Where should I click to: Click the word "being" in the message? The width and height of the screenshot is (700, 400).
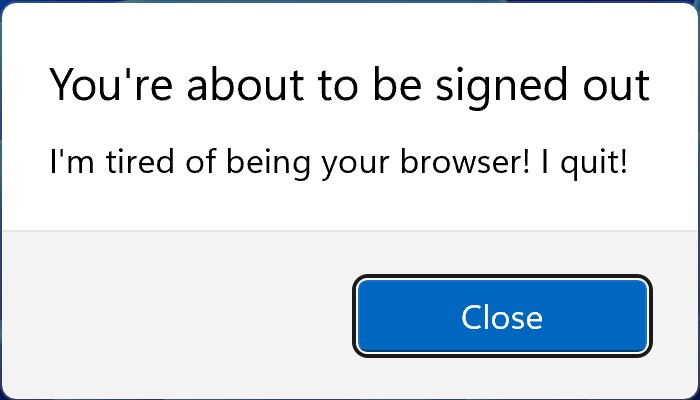coord(268,162)
